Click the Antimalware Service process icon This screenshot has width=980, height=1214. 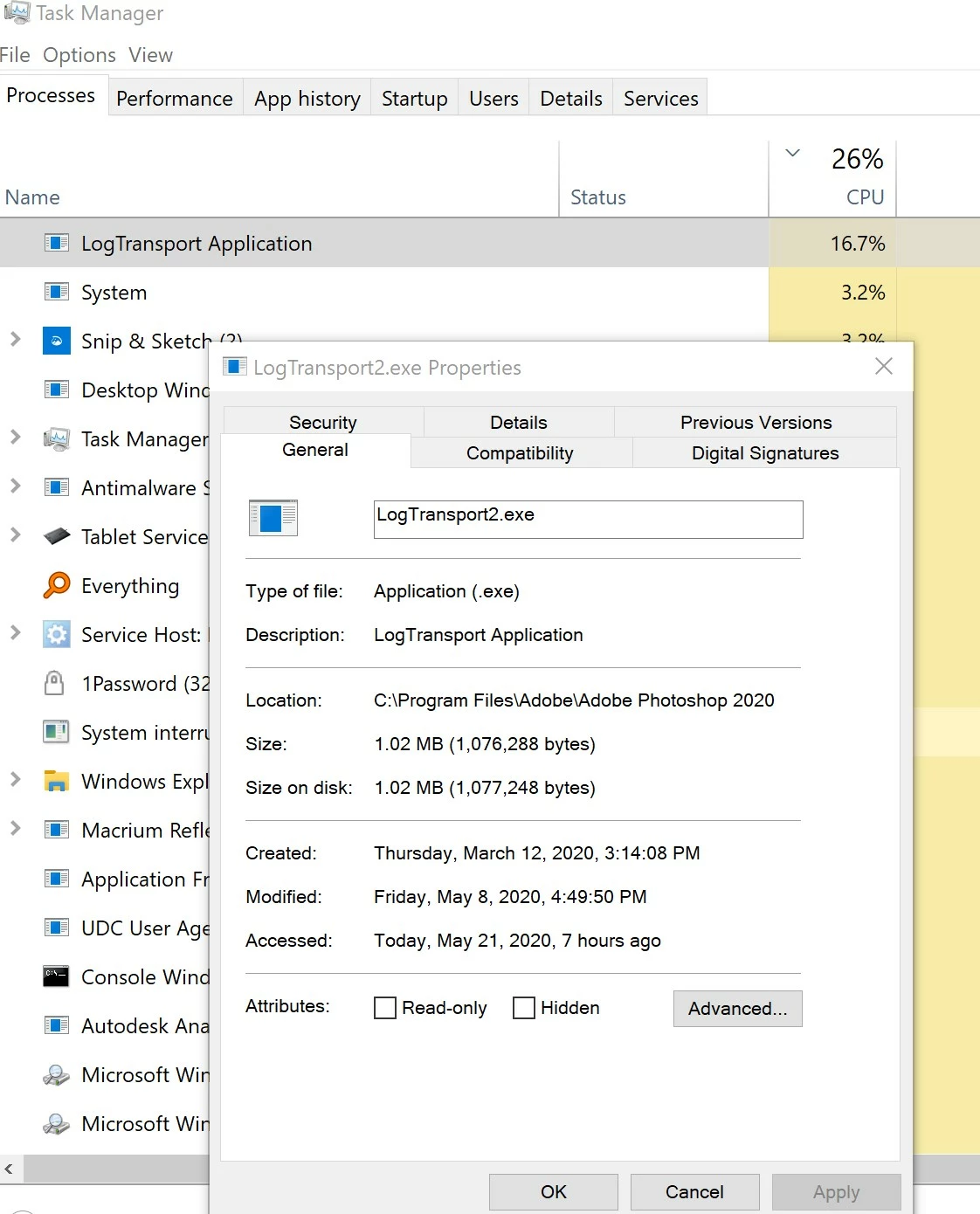pyautogui.click(x=57, y=487)
